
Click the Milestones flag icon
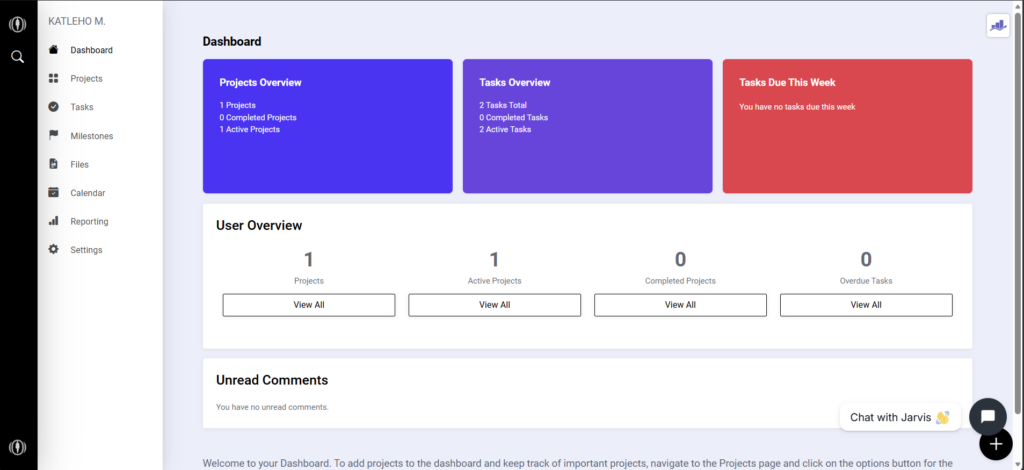point(54,136)
